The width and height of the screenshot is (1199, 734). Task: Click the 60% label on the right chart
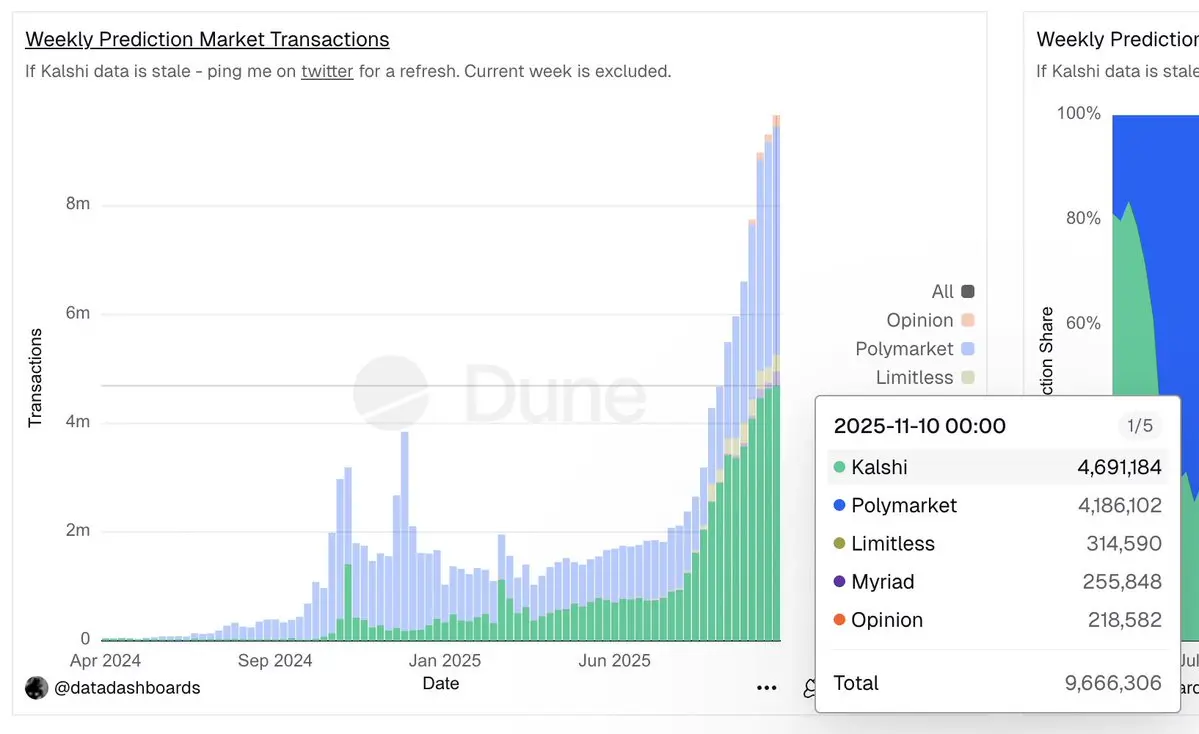(1084, 323)
